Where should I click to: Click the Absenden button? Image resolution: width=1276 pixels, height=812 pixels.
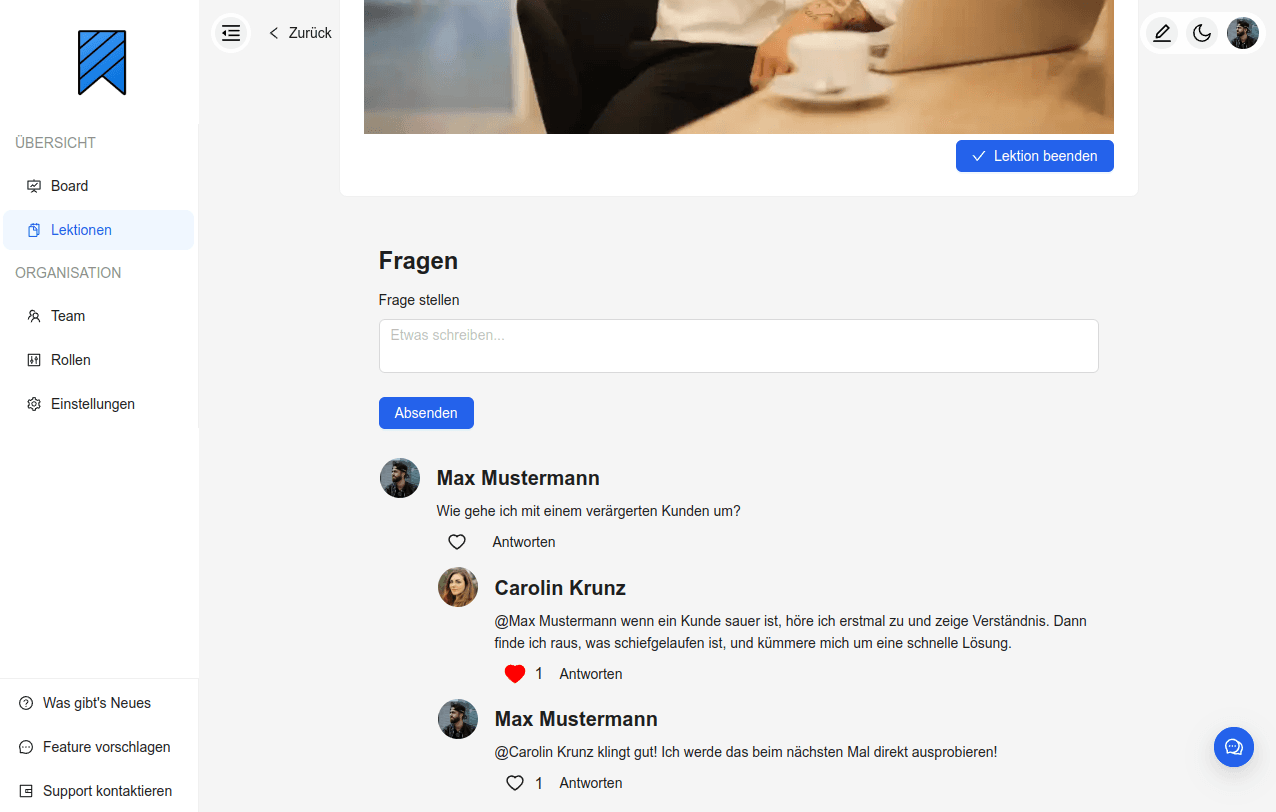click(426, 413)
